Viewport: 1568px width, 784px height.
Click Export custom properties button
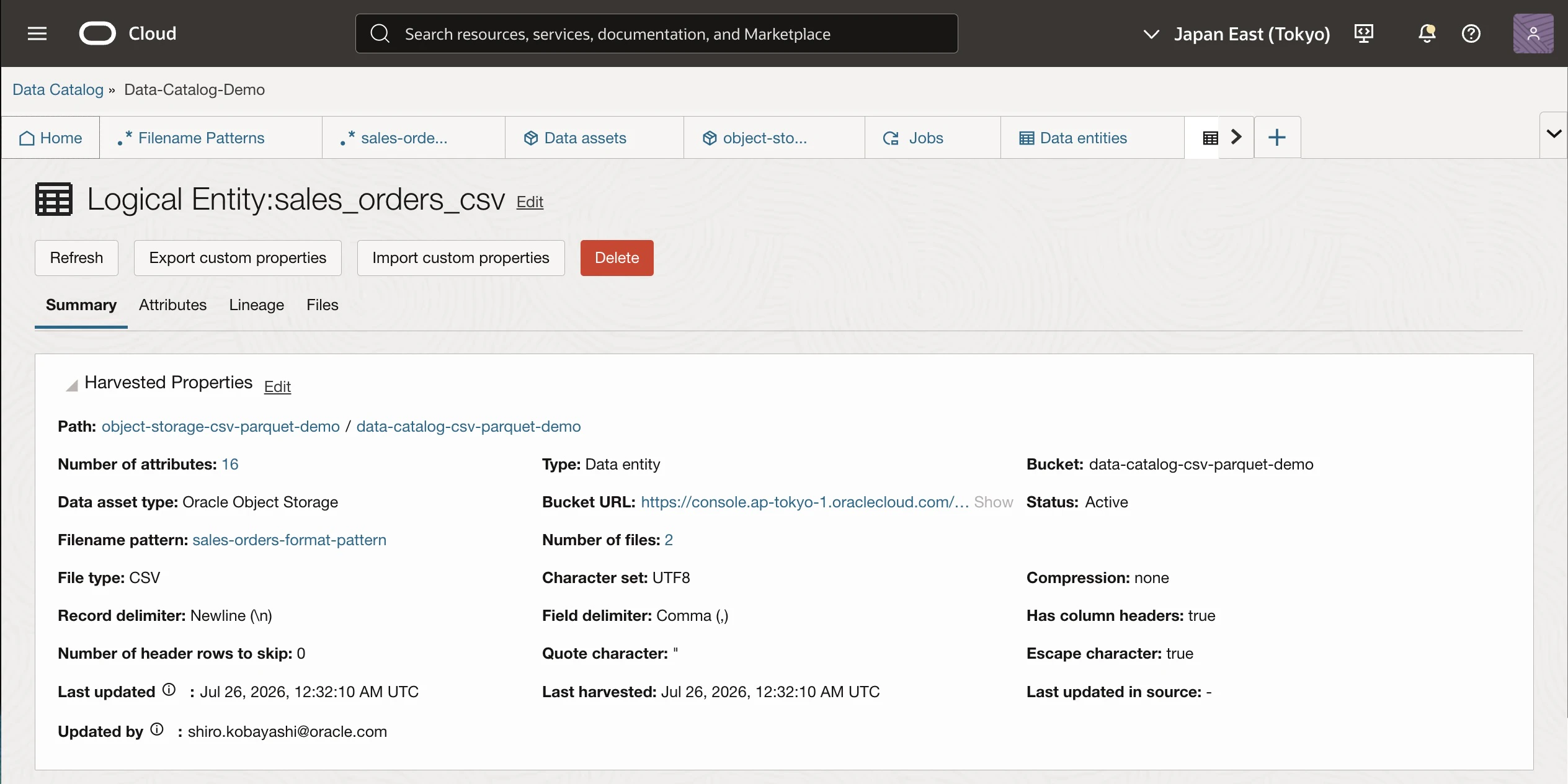click(238, 257)
